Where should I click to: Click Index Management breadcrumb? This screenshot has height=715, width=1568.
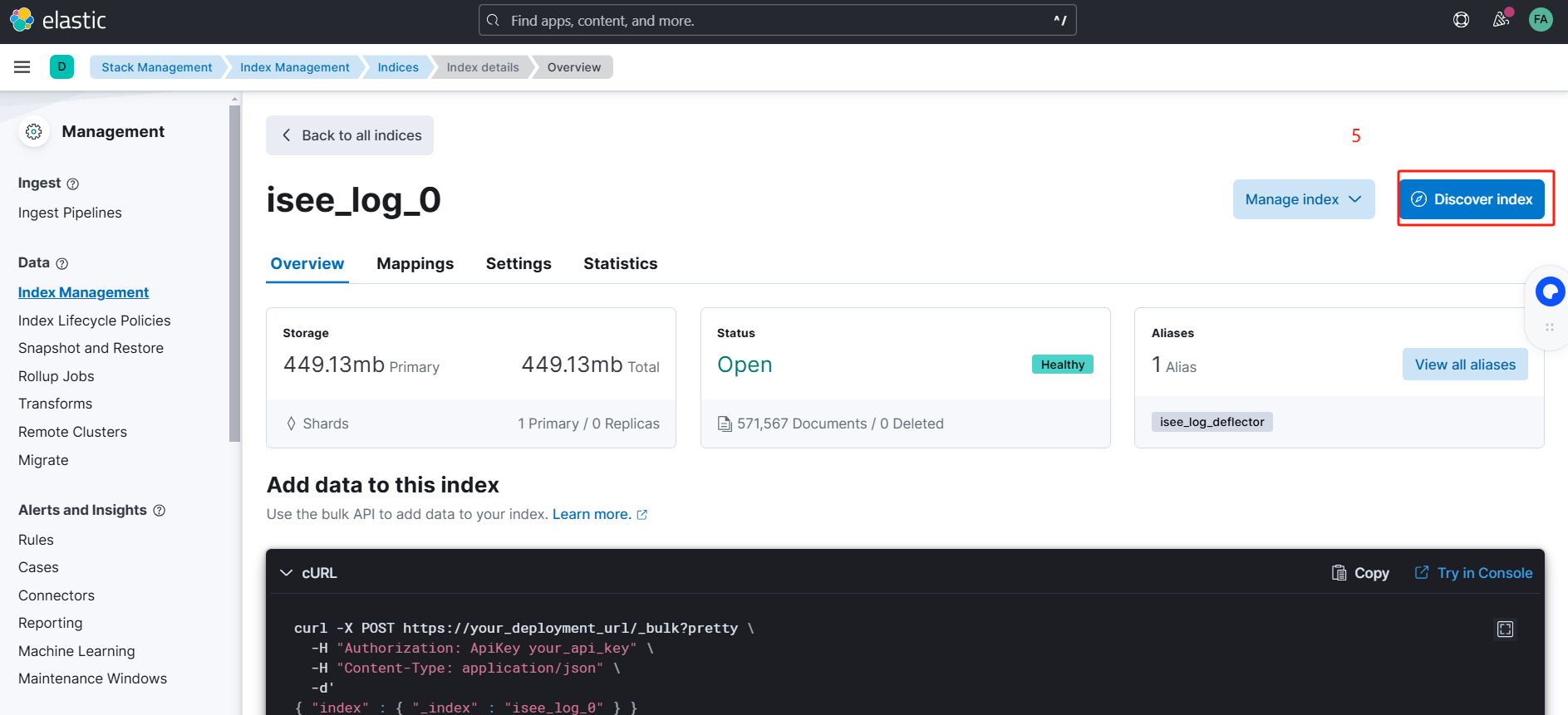tap(295, 67)
